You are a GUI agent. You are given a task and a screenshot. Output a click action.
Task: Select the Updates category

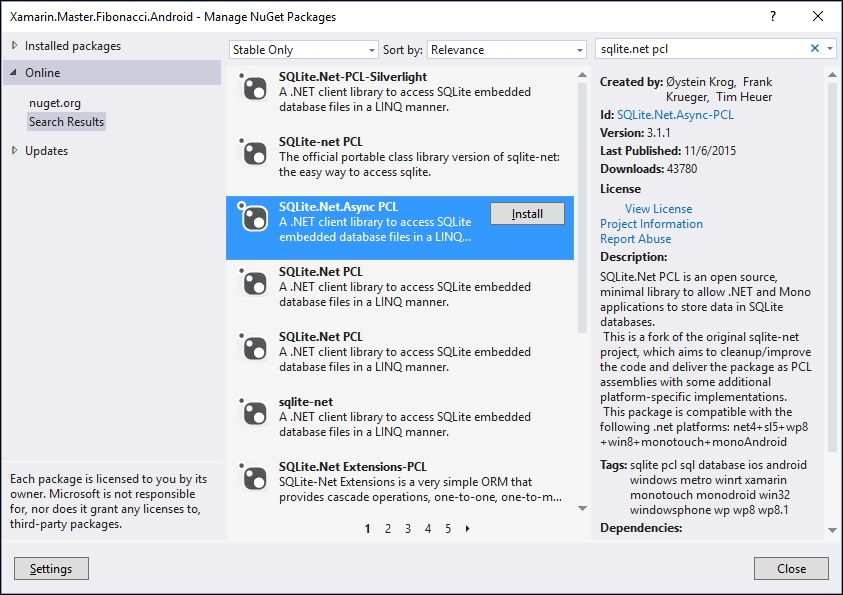point(46,150)
